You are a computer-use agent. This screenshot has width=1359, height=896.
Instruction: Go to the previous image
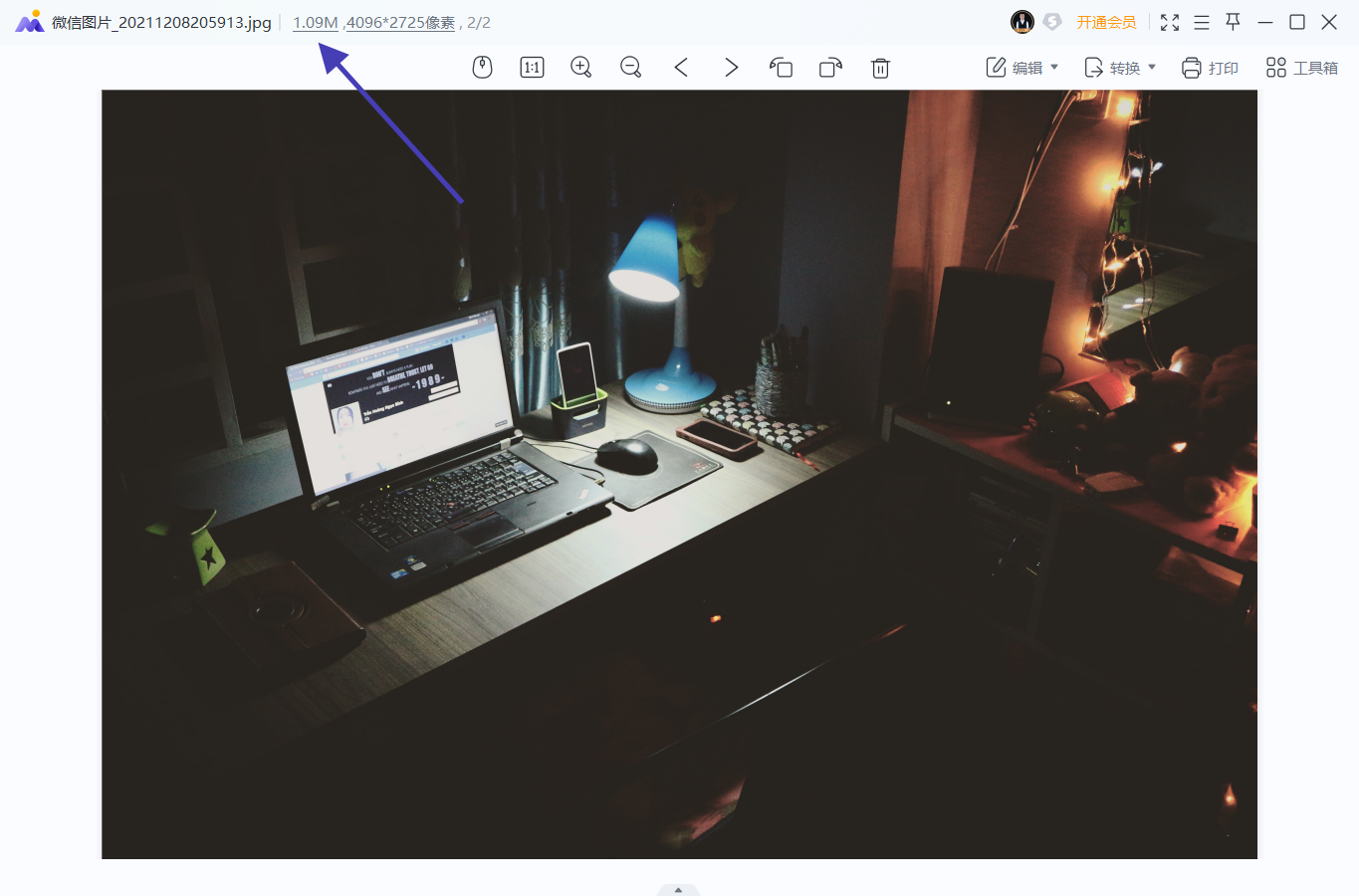click(681, 68)
